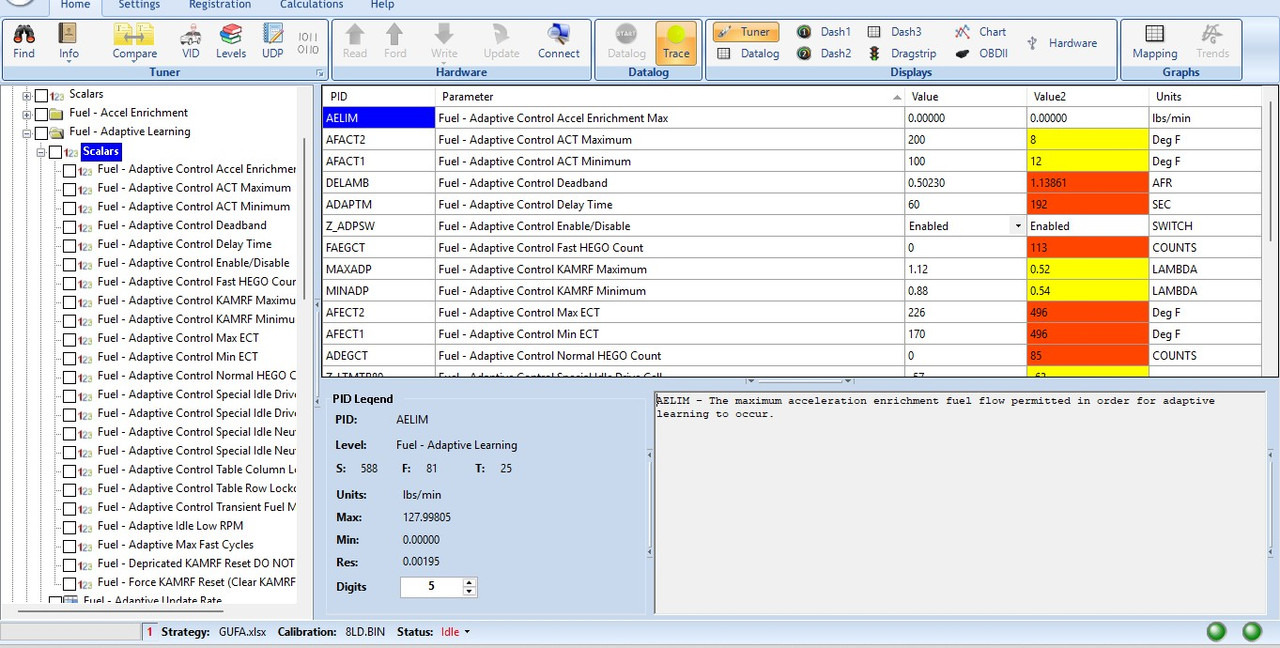Image resolution: width=1280 pixels, height=648 pixels.
Task: Open the Status Idle dropdown
Action: 467,632
